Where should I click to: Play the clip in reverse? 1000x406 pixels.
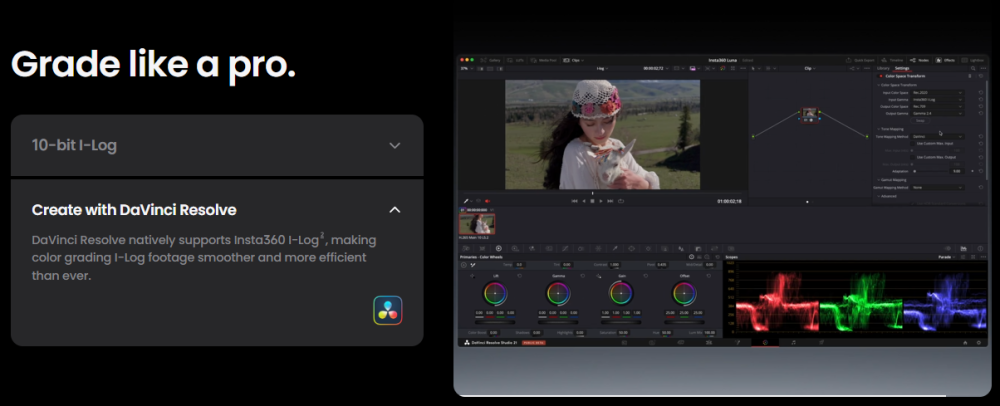point(583,201)
